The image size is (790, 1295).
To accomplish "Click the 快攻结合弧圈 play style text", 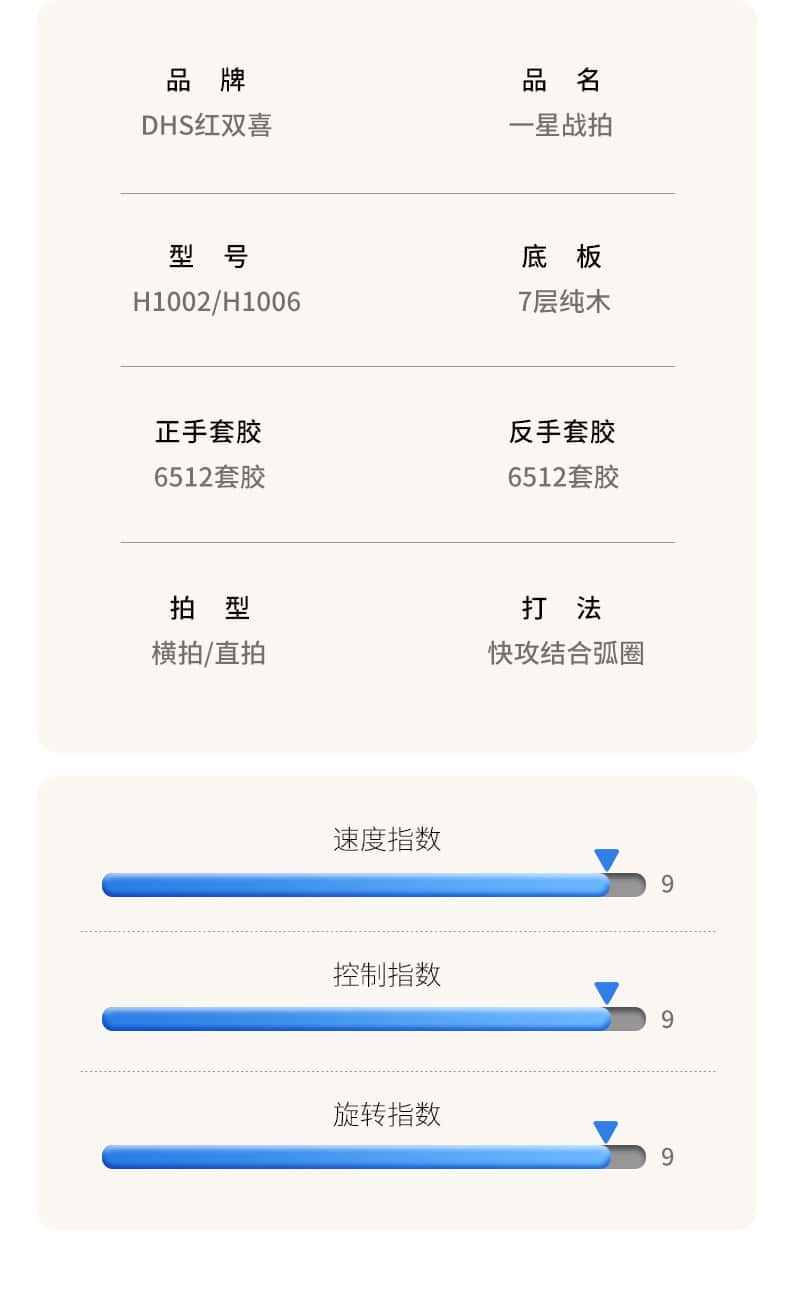I will tap(565, 653).
